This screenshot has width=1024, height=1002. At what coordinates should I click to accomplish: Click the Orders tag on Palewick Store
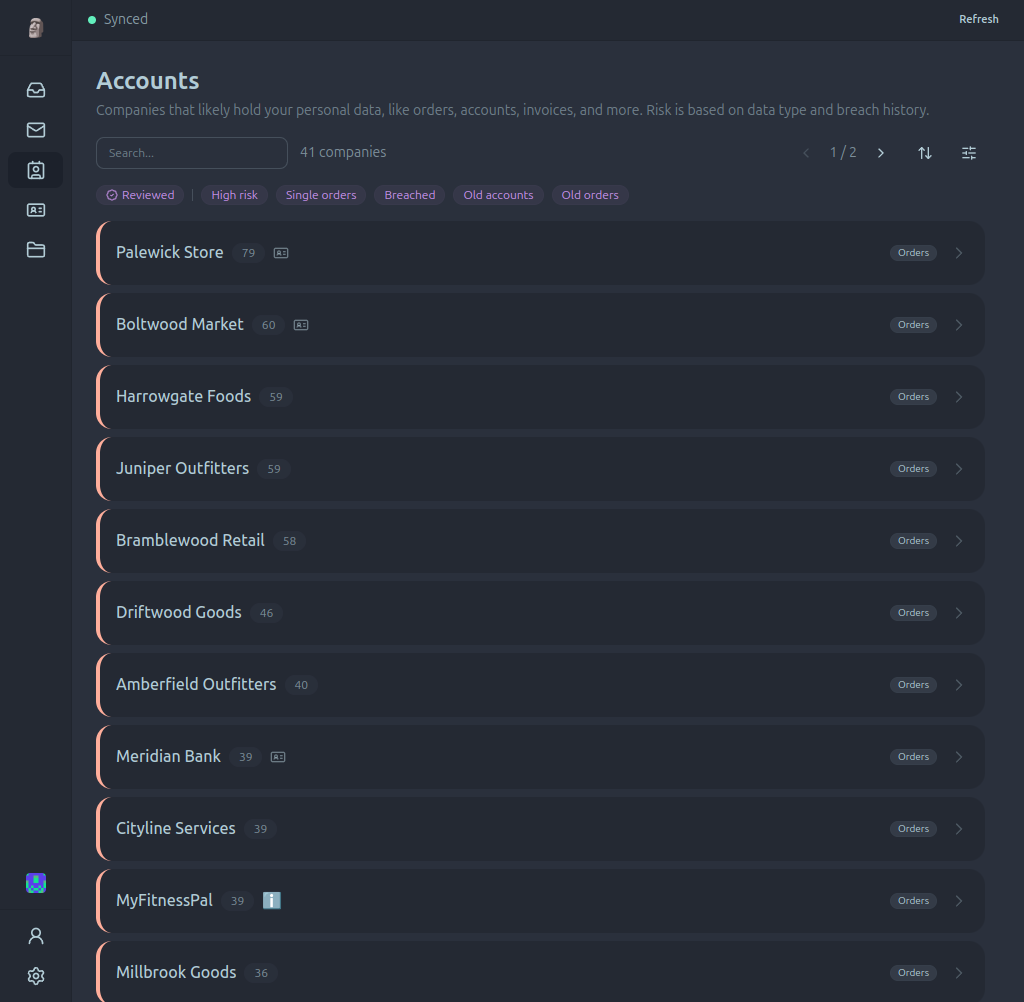913,253
